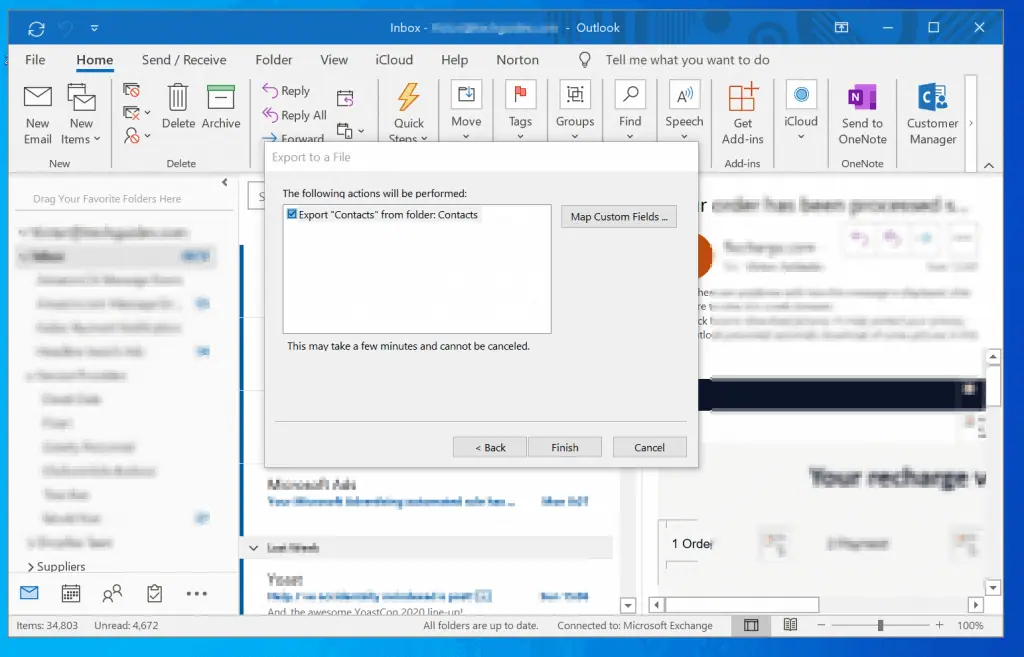Open the Move dropdown
Viewport: 1024px width, 657px height.
[x=466, y=111]
